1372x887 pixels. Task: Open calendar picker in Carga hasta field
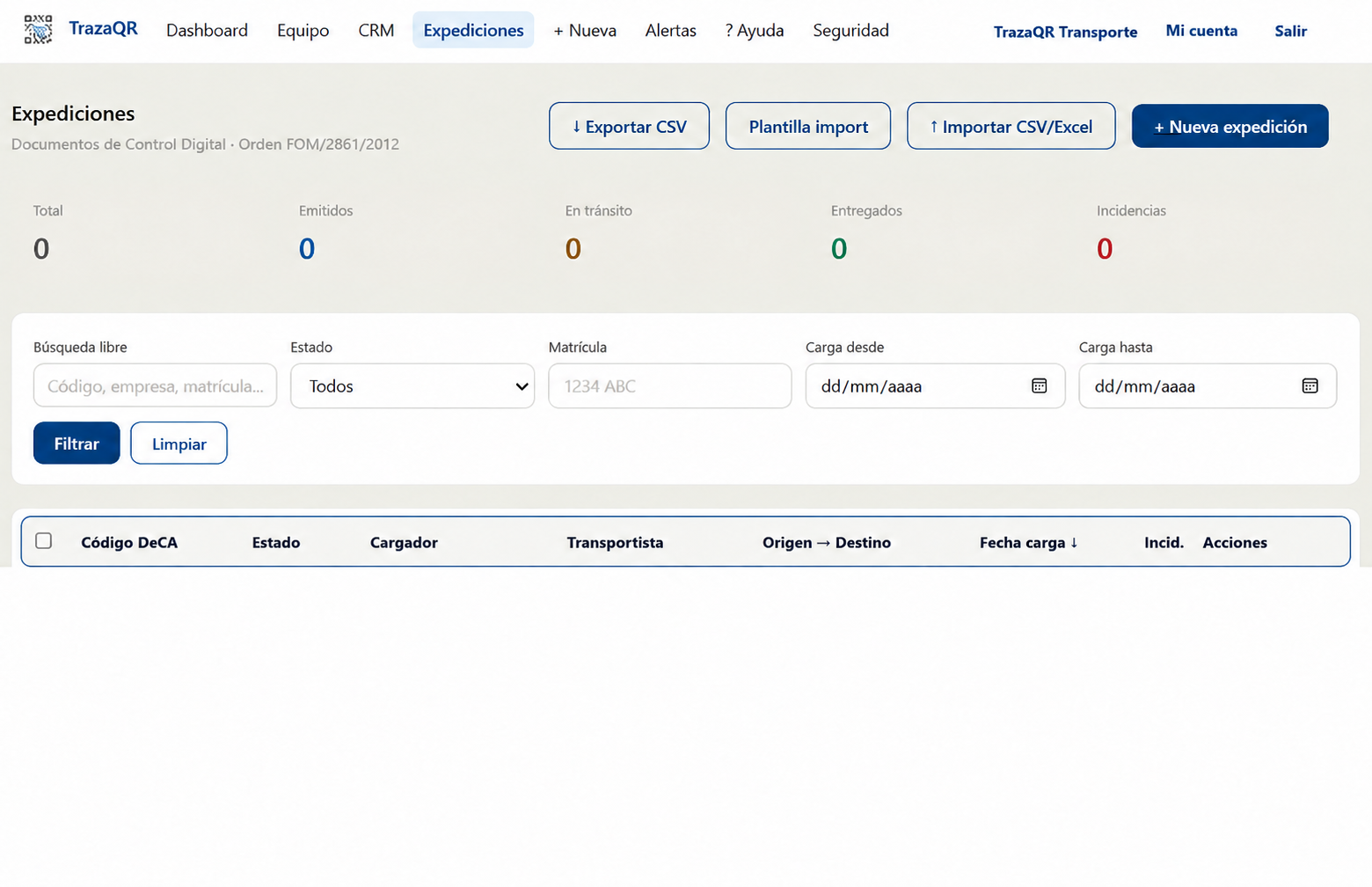coord(1310,385)
